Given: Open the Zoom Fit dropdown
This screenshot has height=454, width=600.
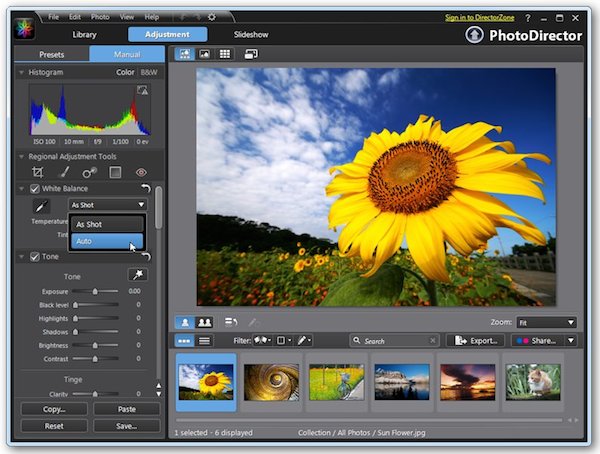Looking at the screenshot, I should [x=546, y=322].
